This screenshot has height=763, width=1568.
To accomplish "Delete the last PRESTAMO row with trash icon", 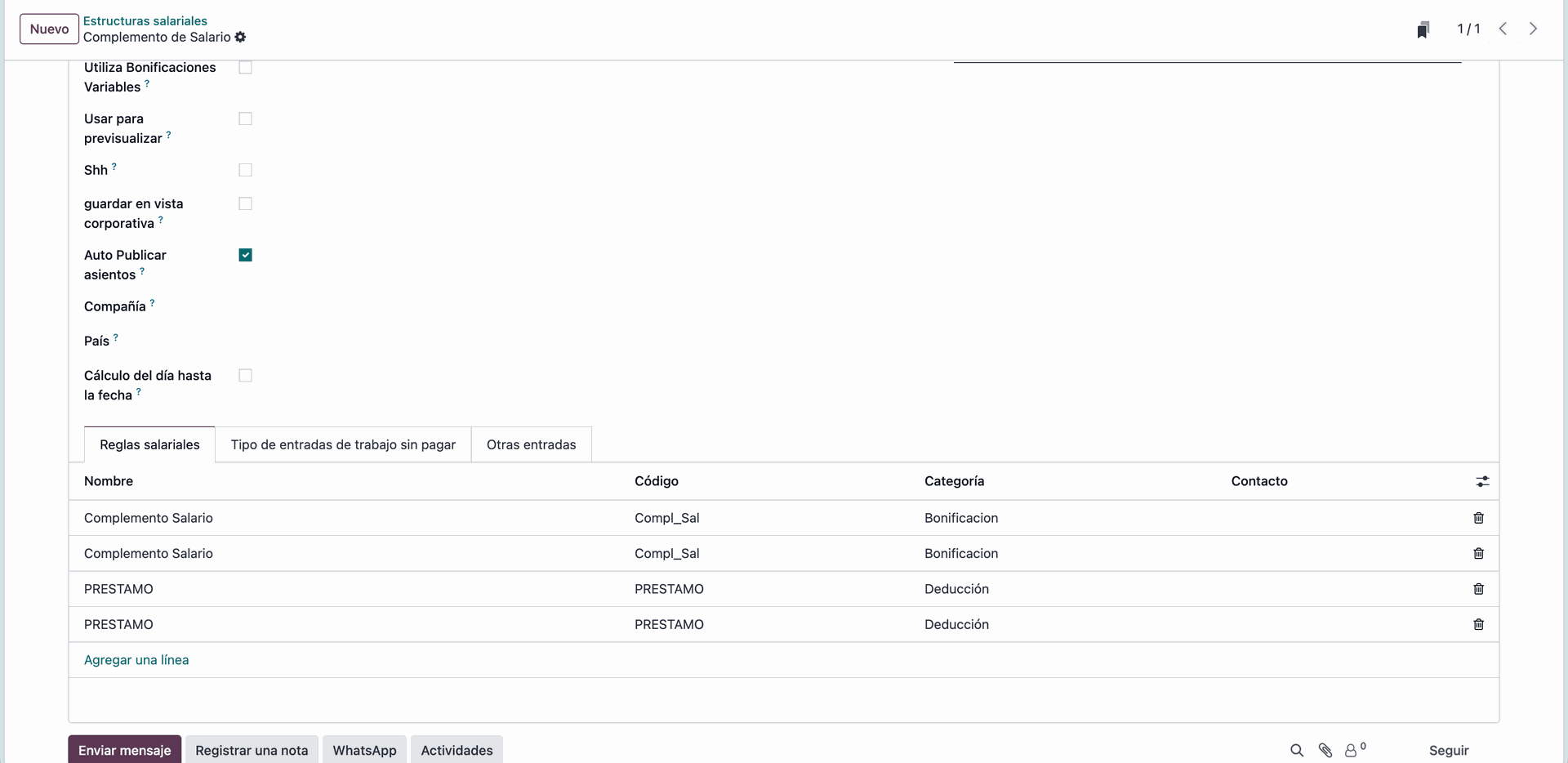I will 1478,624.
